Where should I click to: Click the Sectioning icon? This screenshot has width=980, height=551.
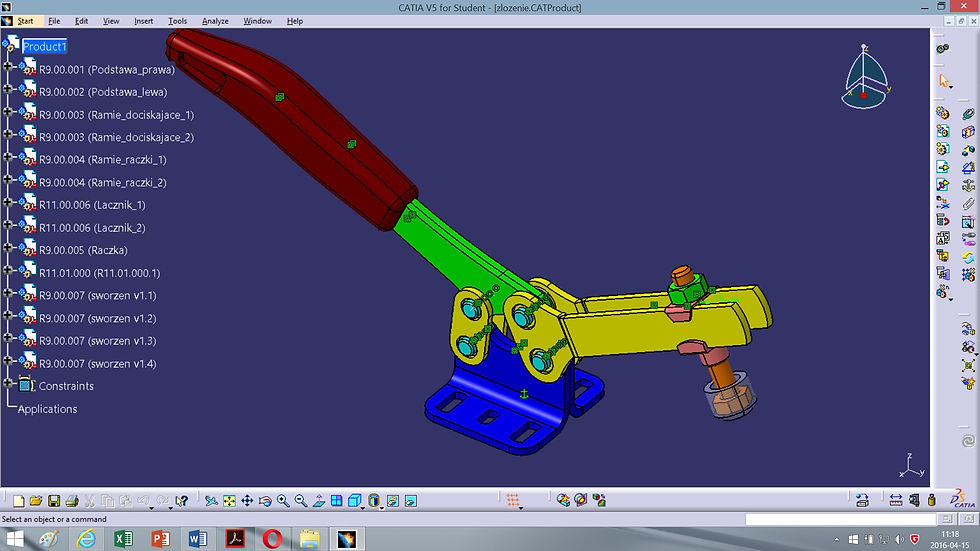(x=581, y=500)
